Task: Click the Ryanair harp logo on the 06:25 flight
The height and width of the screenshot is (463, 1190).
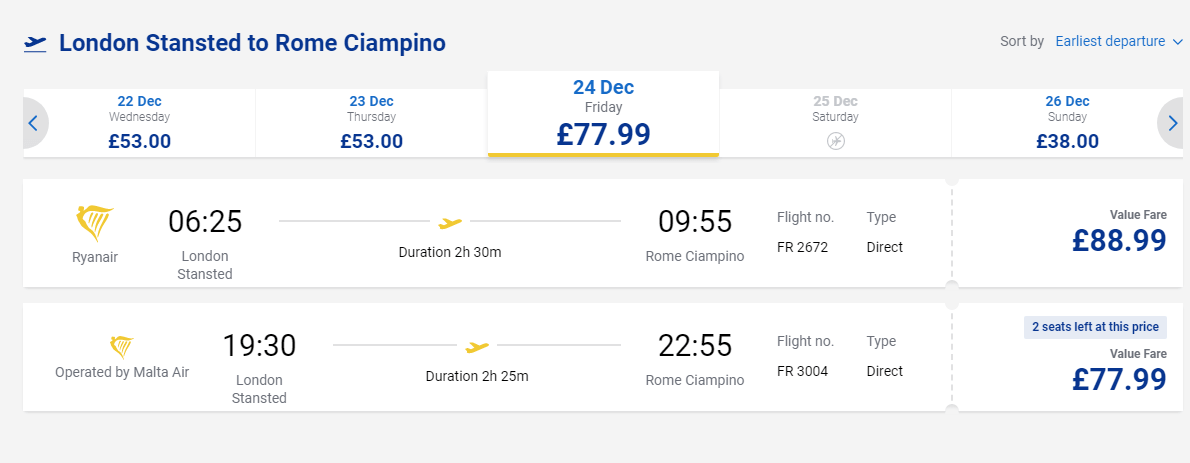Action: (x=95, y=222)
